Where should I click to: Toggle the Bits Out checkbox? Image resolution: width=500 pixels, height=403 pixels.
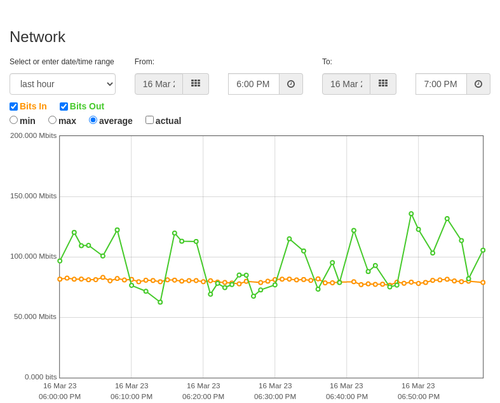(64, 106)
